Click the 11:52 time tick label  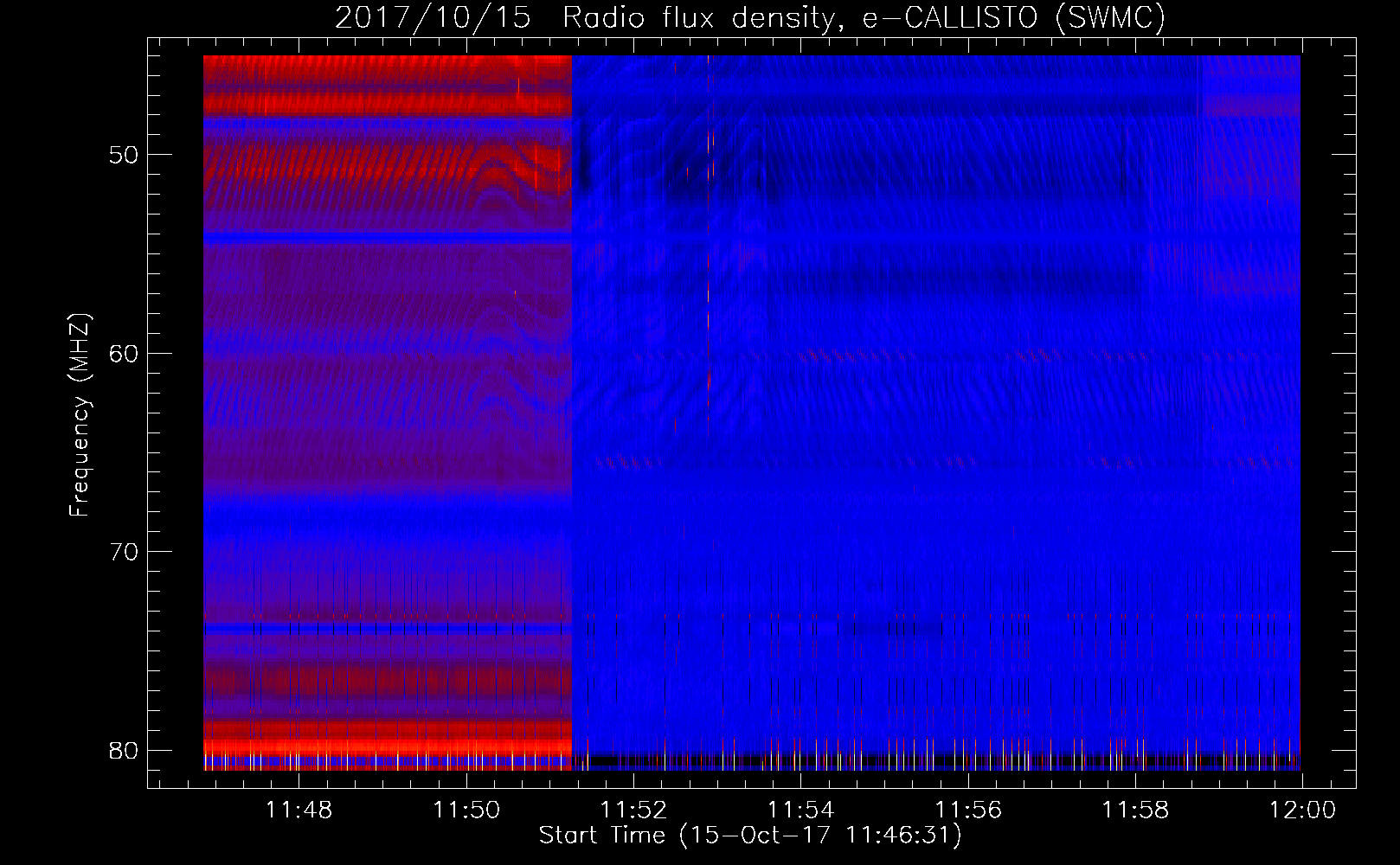point(633,811)
